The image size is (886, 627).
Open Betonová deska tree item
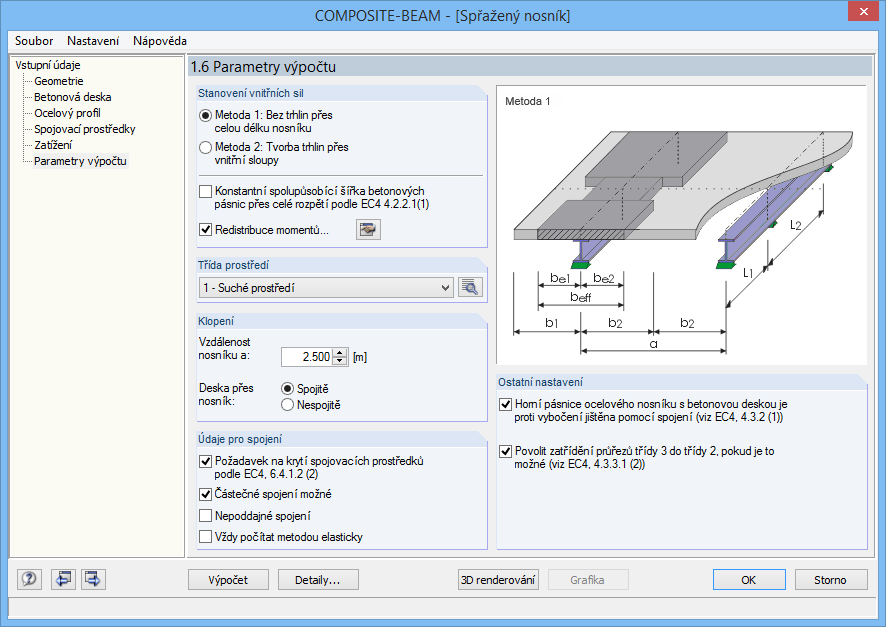pyautogui.click(x=72, y=97)
